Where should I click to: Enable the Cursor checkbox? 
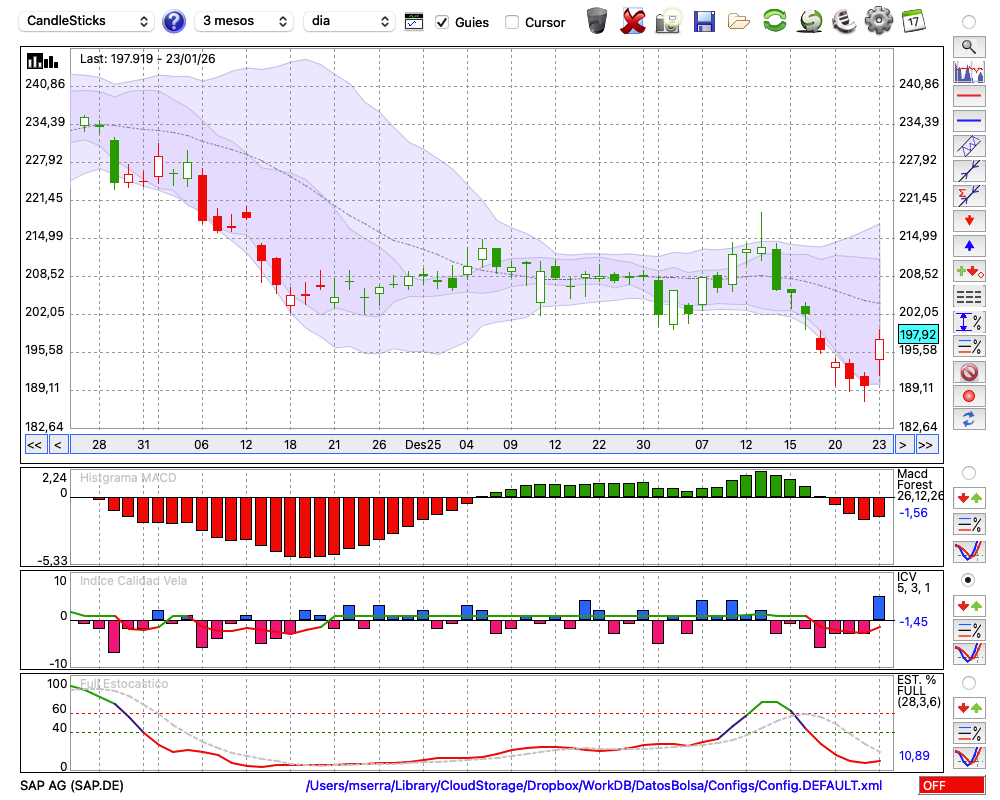point(512,22)
